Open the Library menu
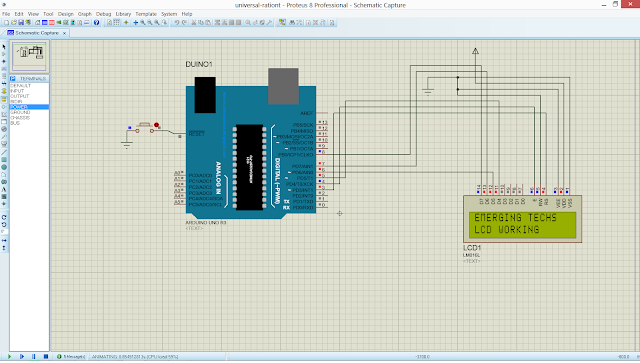The width and height of the screenshot is (640, 363). coord(123,14)
